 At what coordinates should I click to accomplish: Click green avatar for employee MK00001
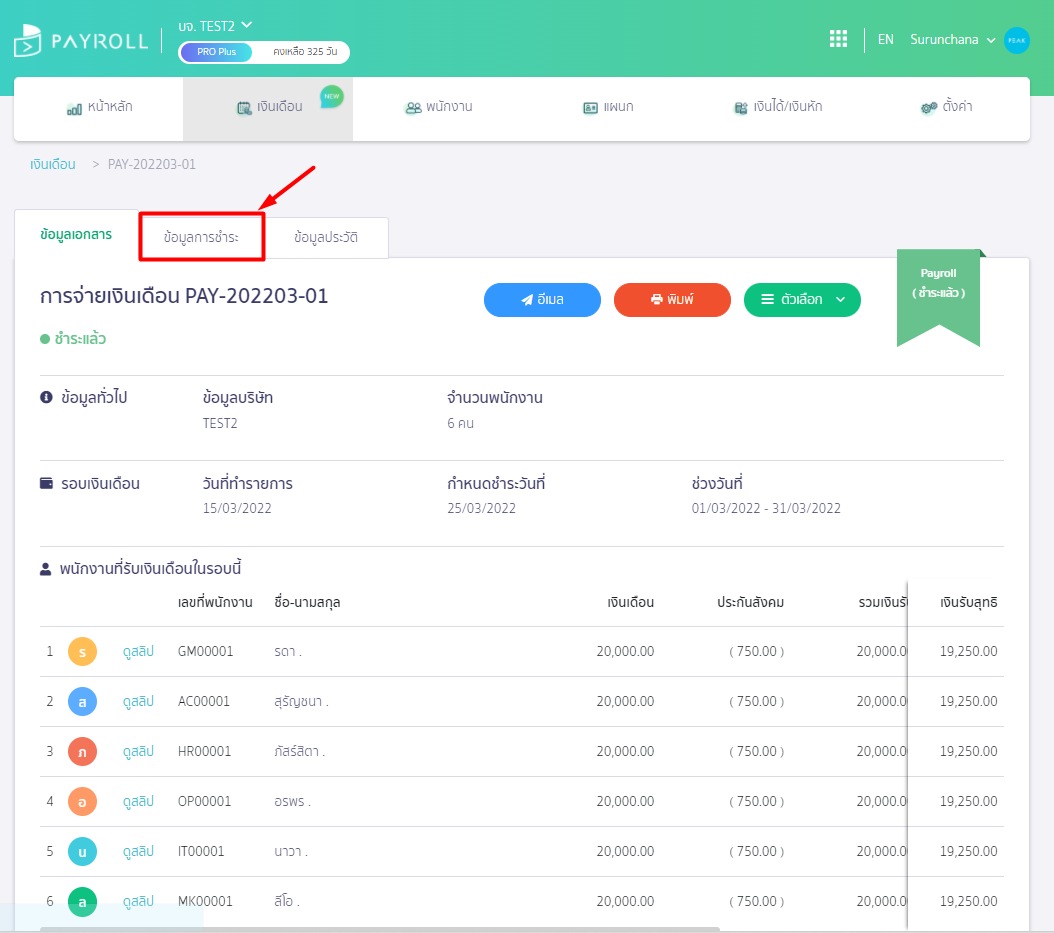82,902
